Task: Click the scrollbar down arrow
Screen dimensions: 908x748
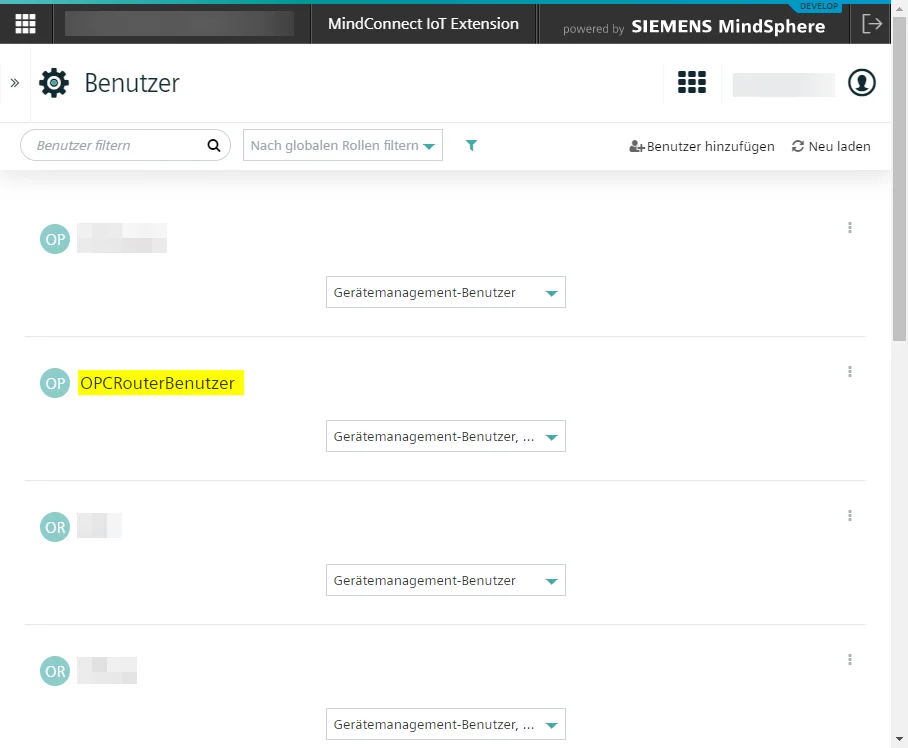Action: click(x=899, y=739)
